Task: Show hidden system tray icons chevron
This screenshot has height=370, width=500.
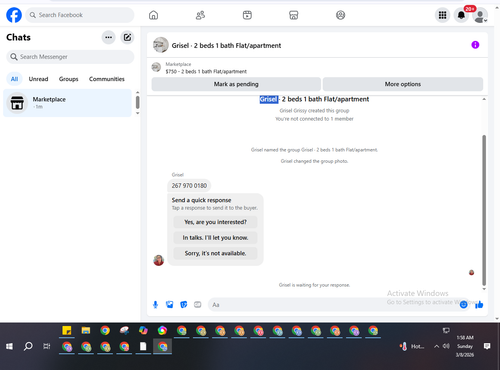Action: tap(436, 347)
